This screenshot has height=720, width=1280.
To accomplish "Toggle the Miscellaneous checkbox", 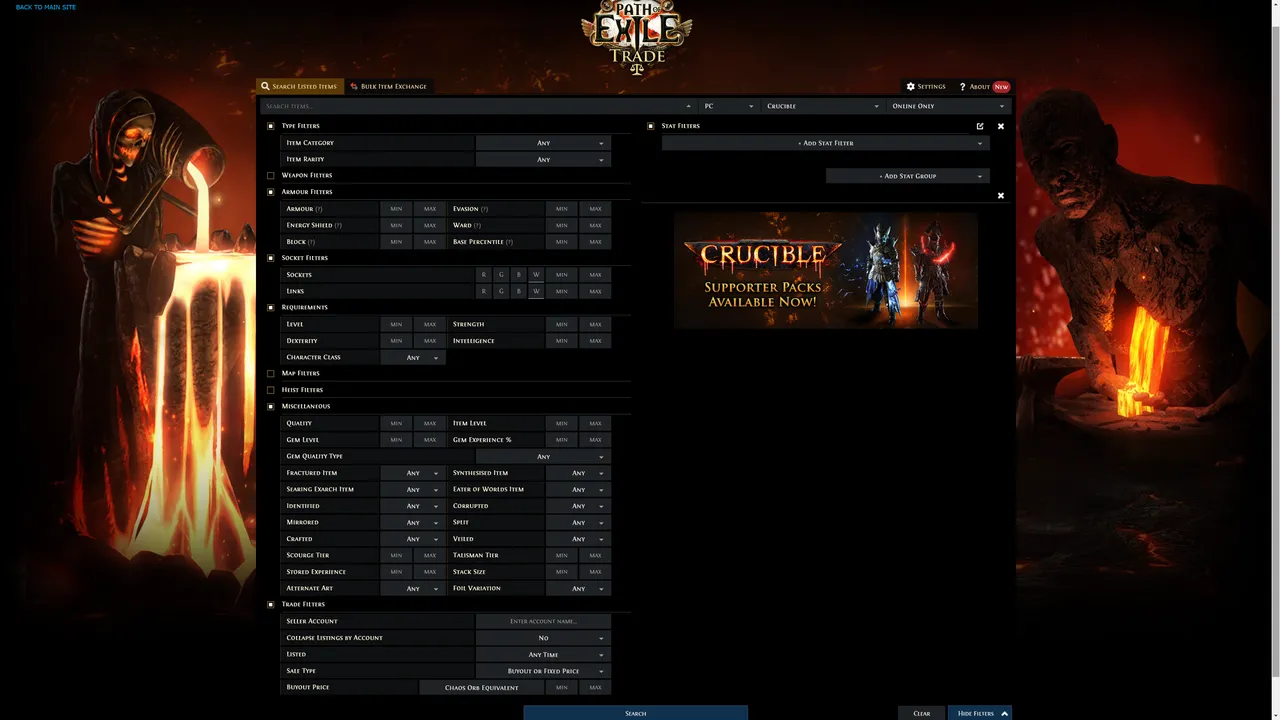I will tap(271, 406).
